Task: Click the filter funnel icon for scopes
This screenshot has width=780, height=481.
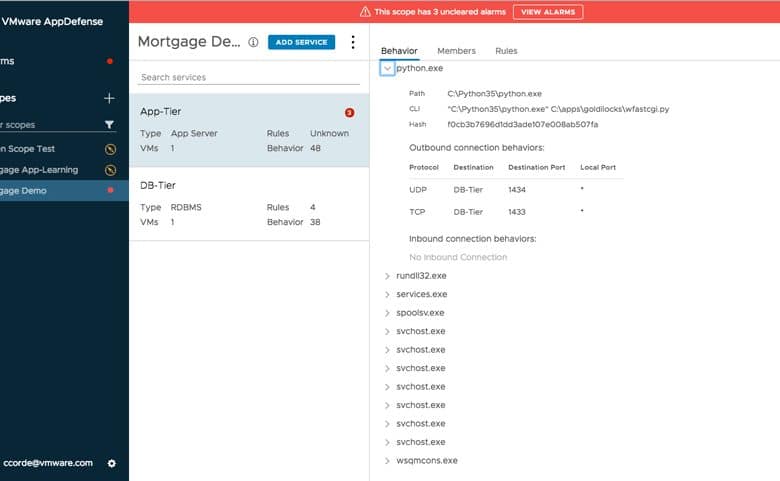Action: [109, 124]
